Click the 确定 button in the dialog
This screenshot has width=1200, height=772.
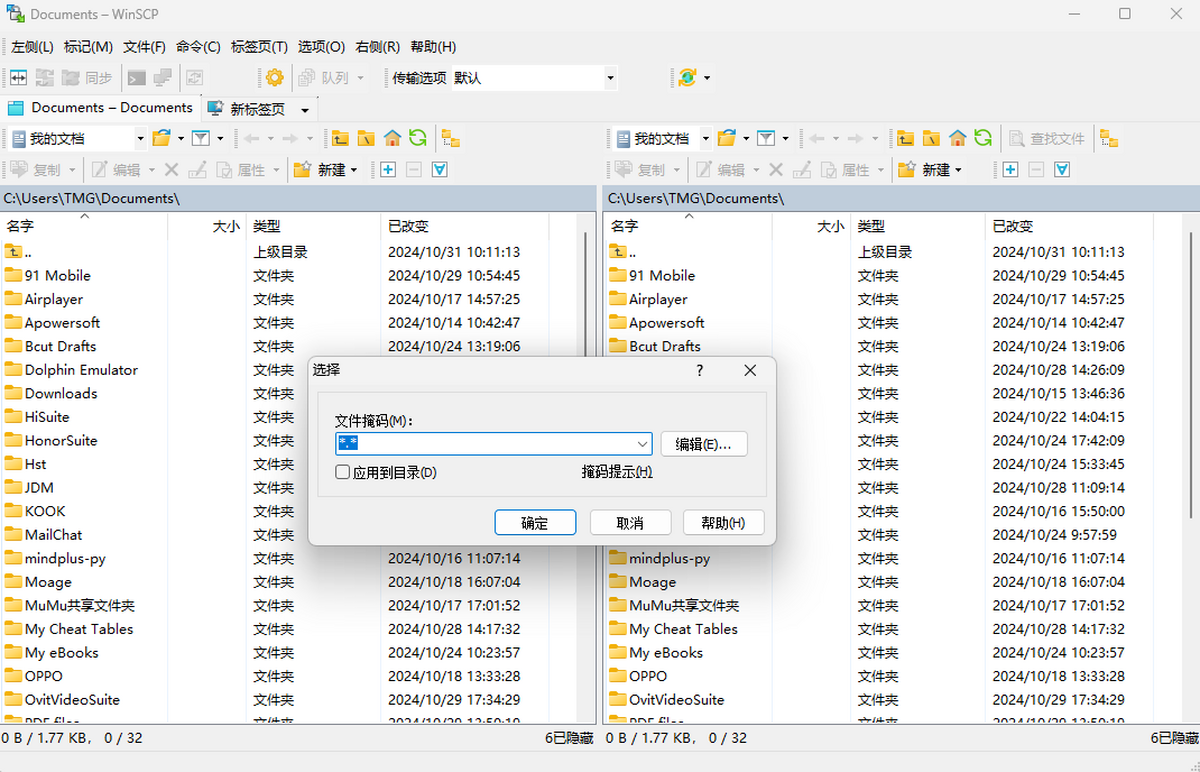coord(535,521)
